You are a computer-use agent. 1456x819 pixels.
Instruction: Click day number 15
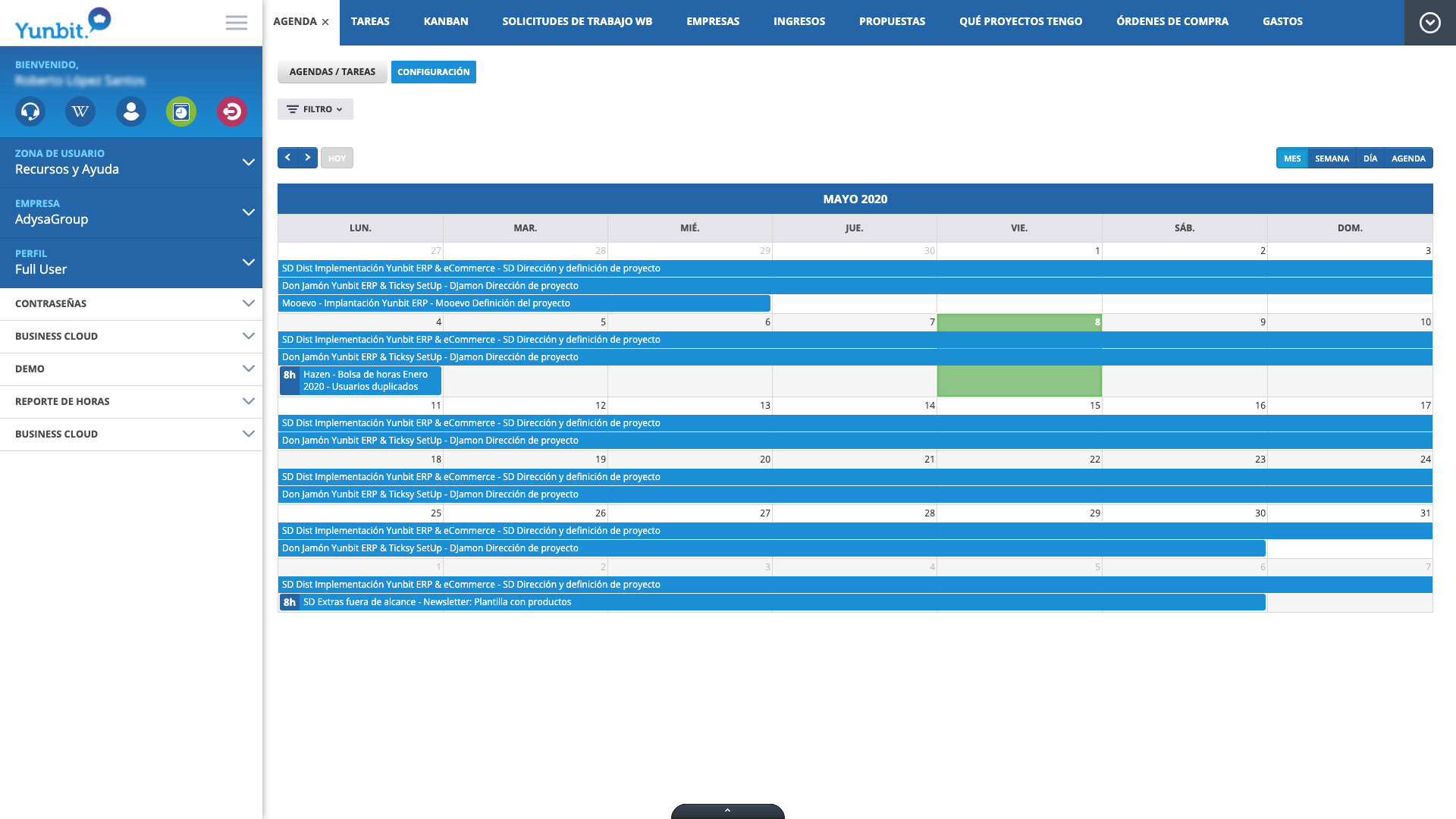tap(1094, 406)
